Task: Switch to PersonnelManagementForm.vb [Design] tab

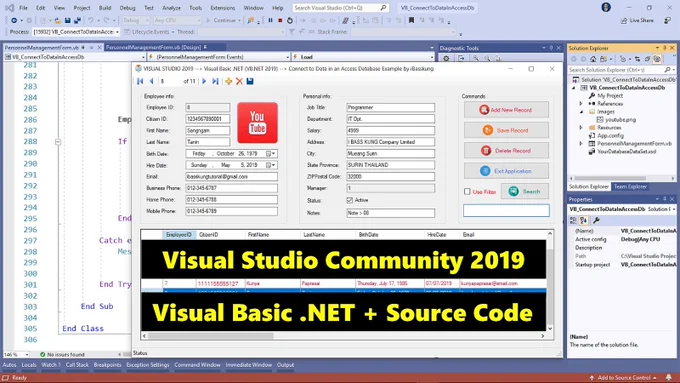Action: (153, 47)
